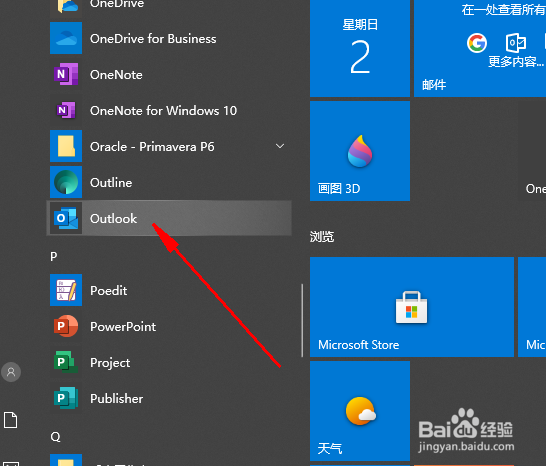This screenshot has width=546, height=466.
Task: Launch OneNote from its purple icon
Action: [66, 74]
